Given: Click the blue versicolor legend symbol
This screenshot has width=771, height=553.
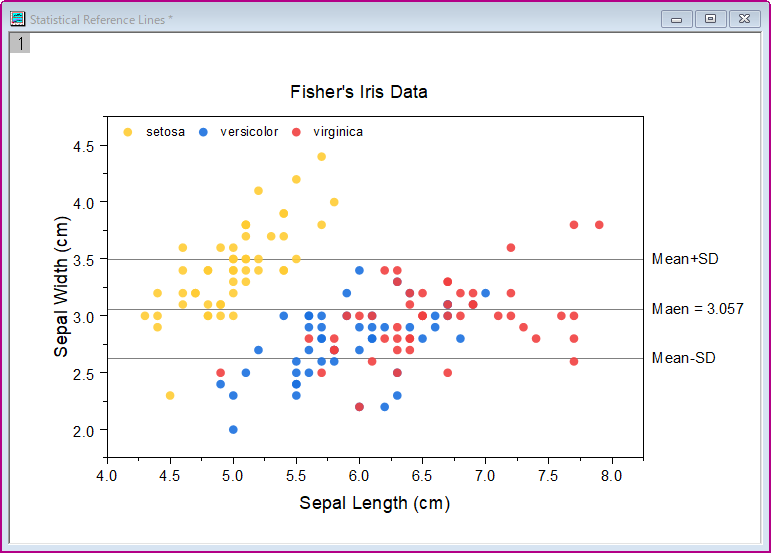Looking at the screenshot, I should [x=204, y=132].
